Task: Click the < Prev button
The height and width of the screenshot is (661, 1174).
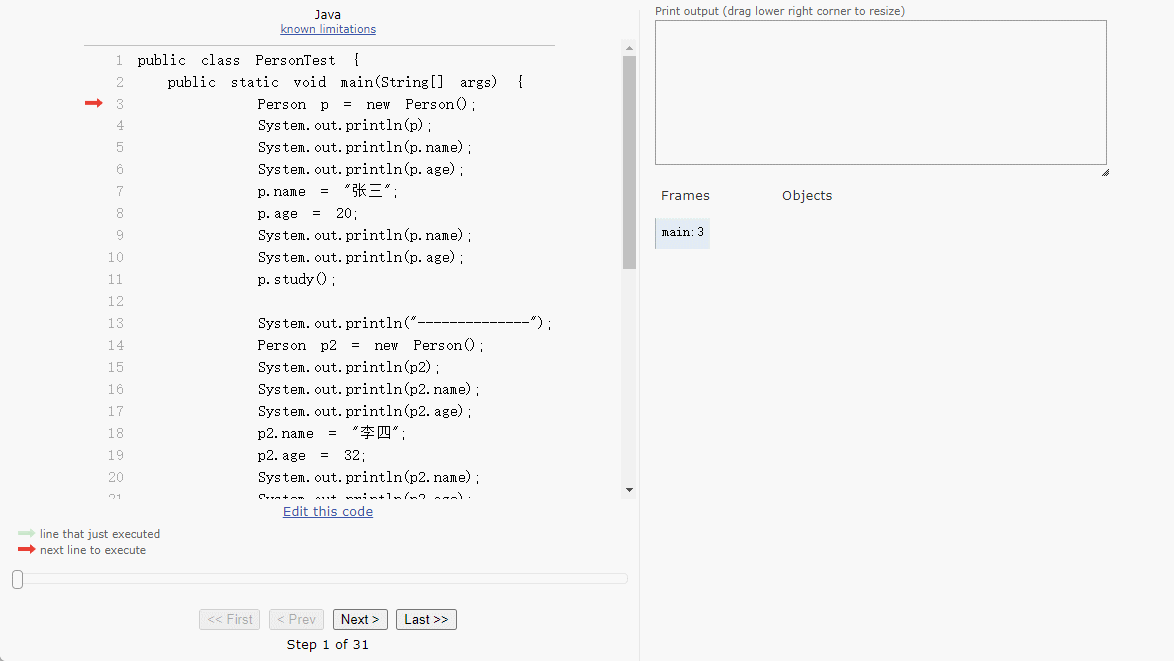Action: tap(296, 619)
